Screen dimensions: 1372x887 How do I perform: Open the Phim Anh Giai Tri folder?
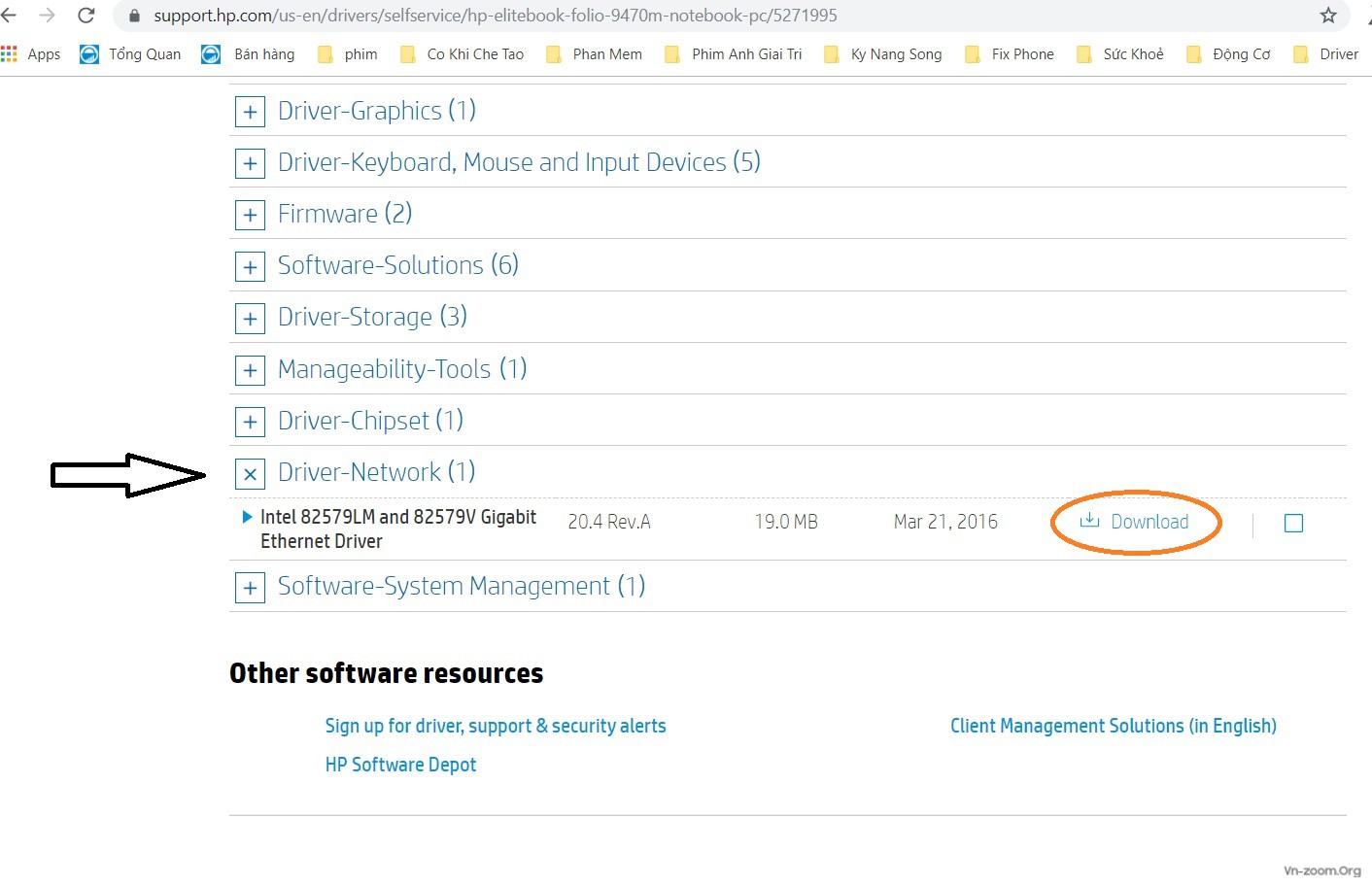tap(733, 53)
